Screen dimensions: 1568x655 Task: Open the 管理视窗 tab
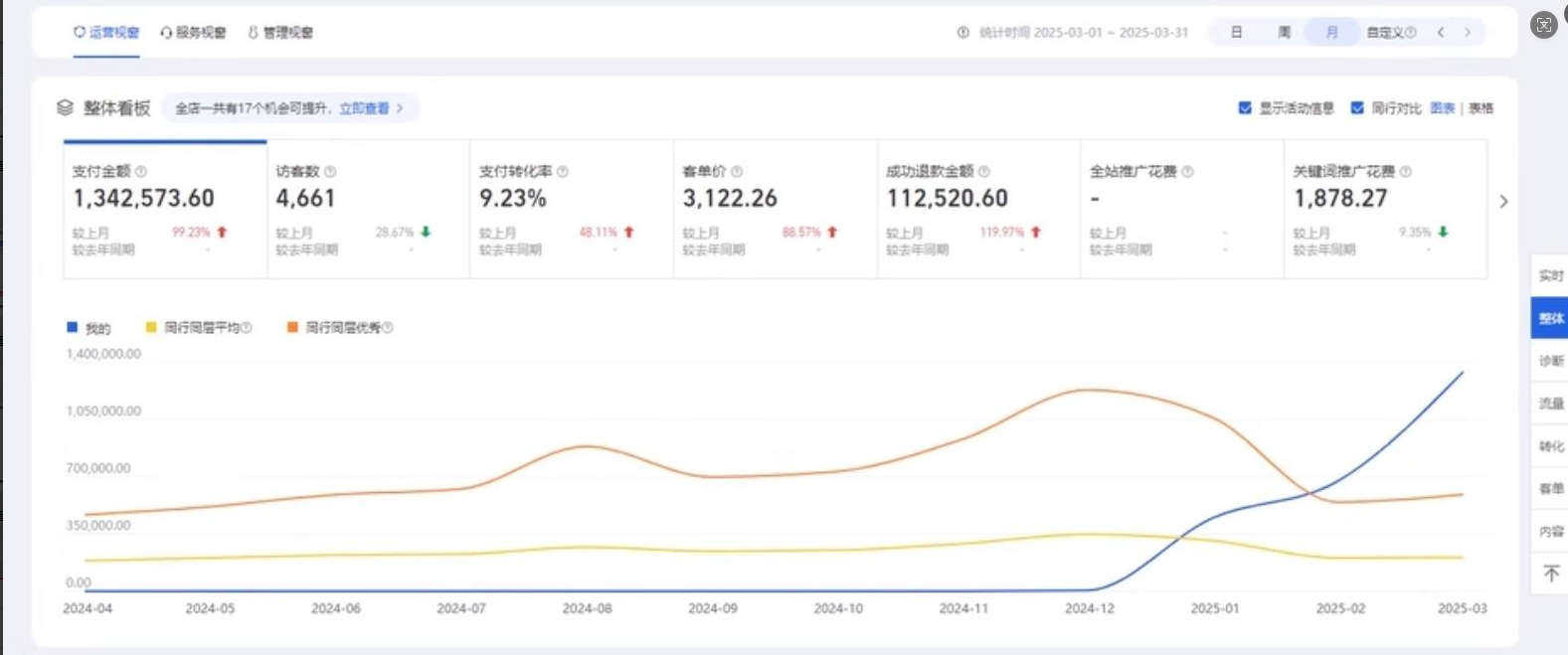pyautogui.click(x=280, y=33)
